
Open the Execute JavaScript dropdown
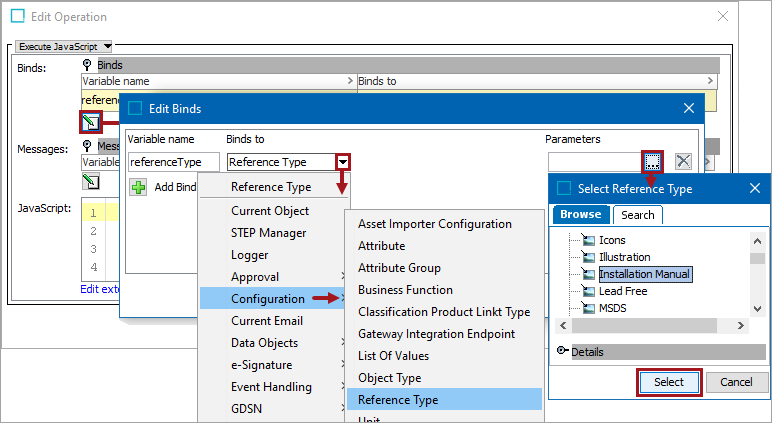pyautogui.click(x=64, y=47)
